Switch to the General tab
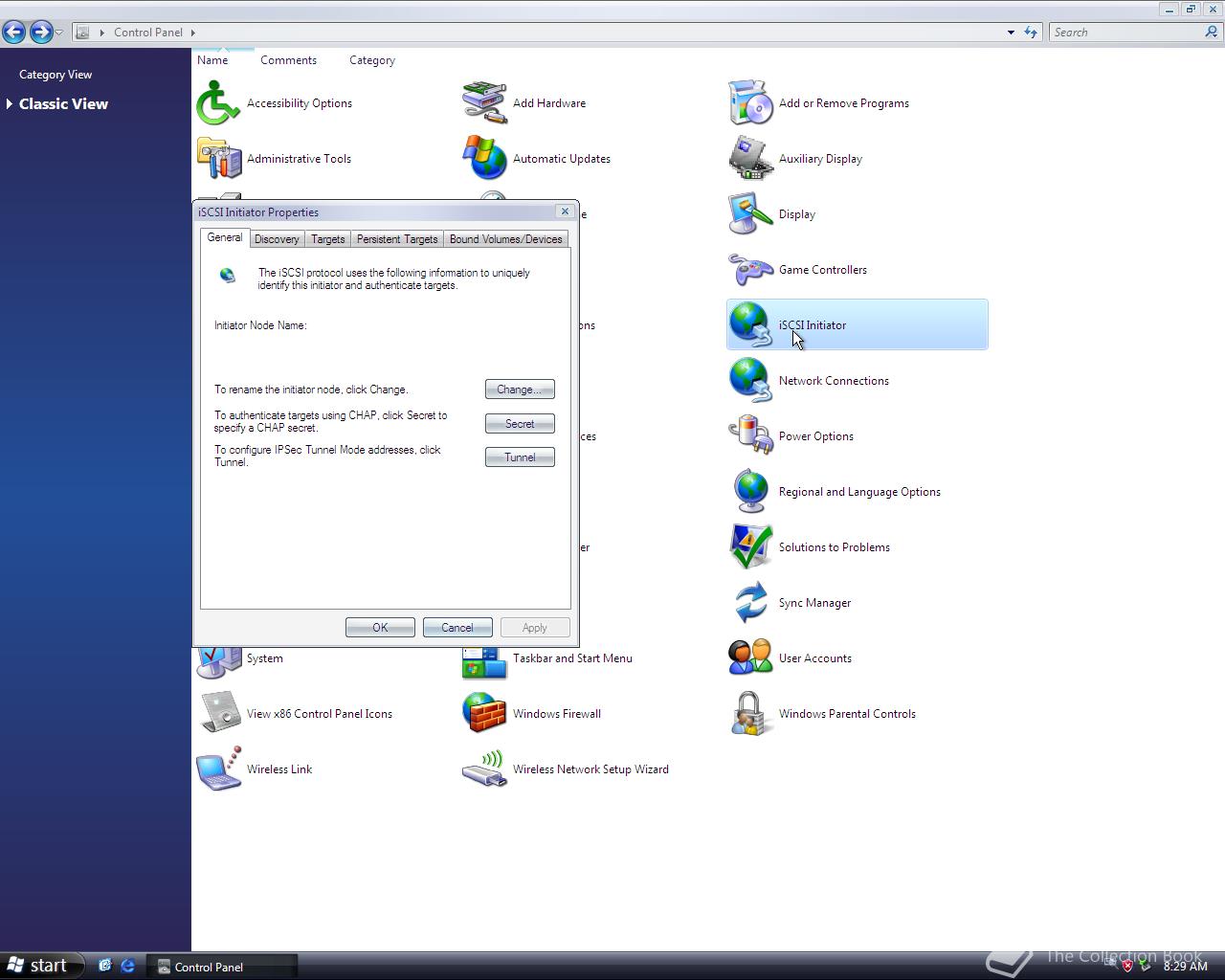 (x=225, y=237)
